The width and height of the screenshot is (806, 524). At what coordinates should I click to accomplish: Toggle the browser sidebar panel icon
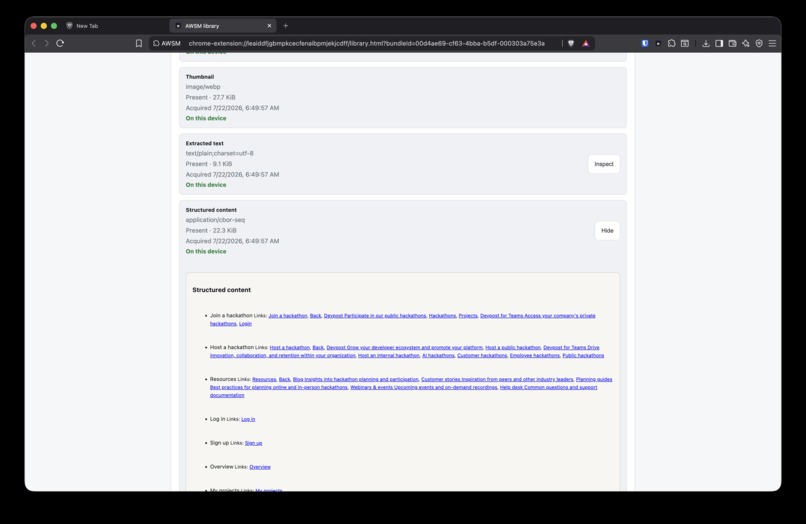pos(719,43)
